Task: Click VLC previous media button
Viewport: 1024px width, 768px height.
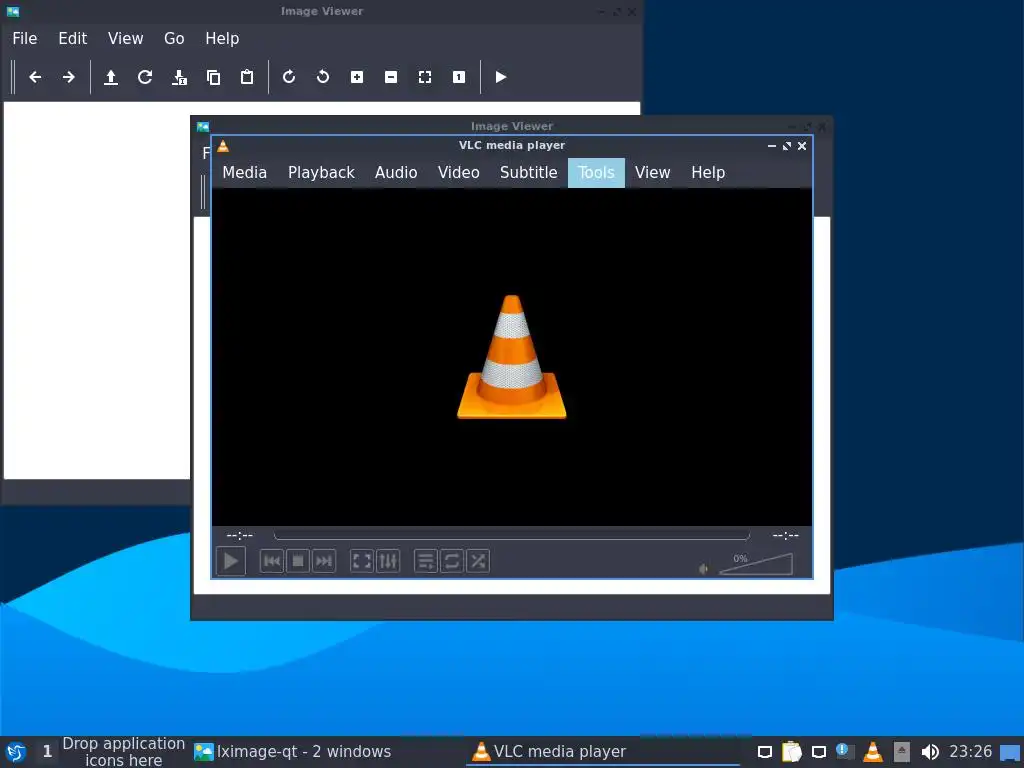Action: point(272,561)
